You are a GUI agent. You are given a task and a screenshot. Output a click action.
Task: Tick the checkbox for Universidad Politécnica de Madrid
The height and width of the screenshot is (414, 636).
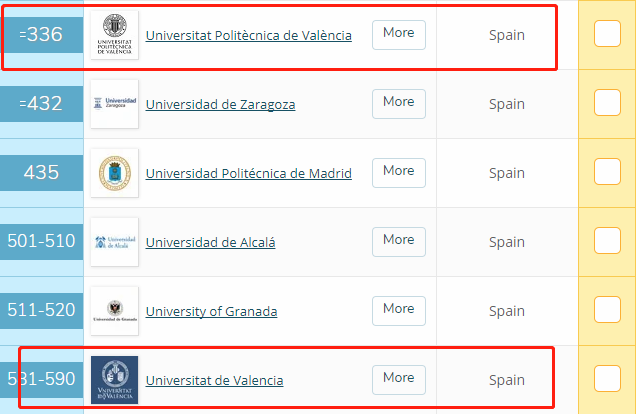pos(607,172)
